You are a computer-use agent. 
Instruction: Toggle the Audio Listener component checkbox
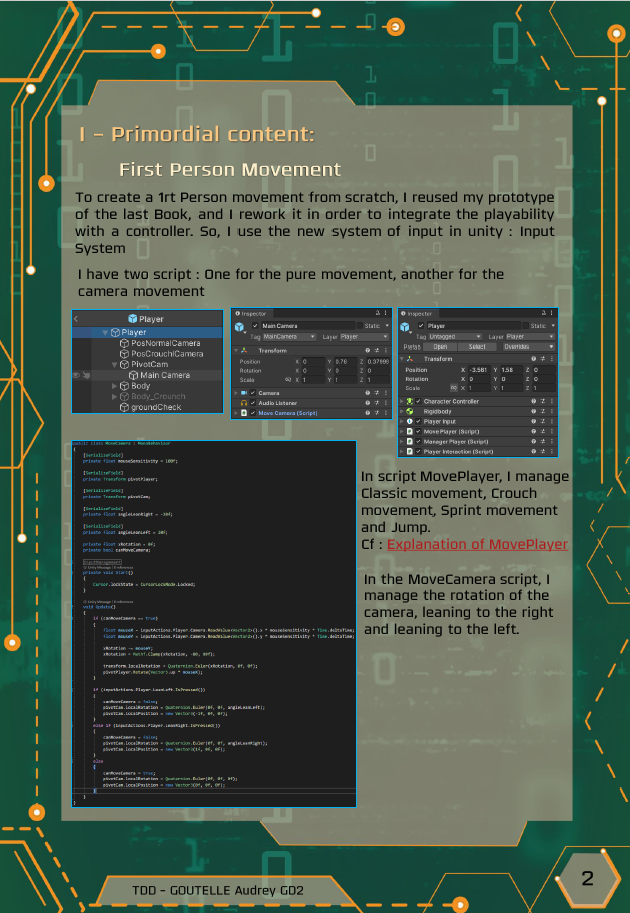coord(253,403)
